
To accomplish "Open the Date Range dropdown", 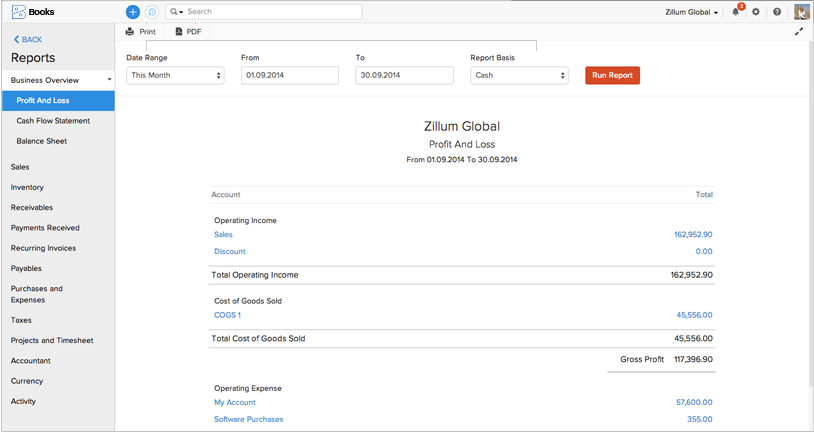I will point(175,75).
